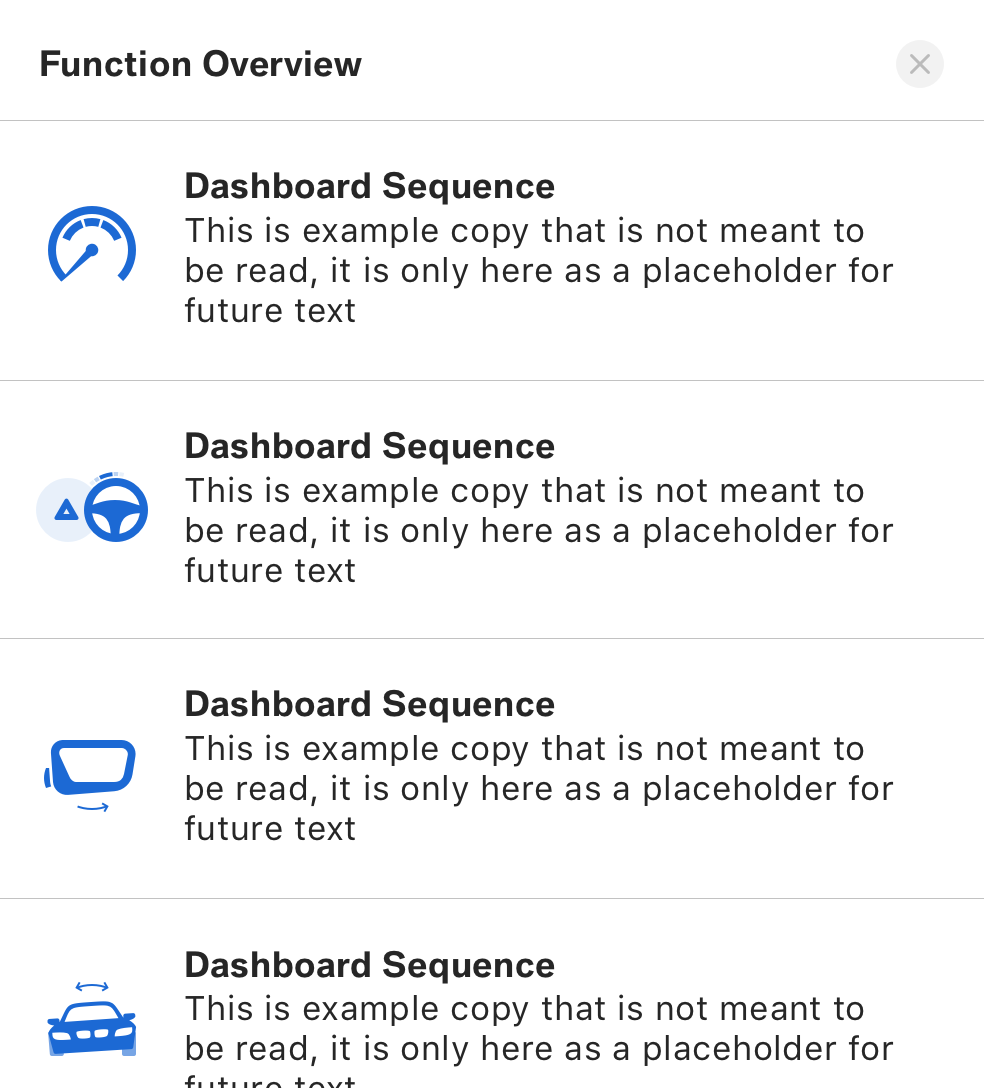Screen dimensions: 984x1088
Task: Expand the first Dashboard Sequence row
Action: [492, 248]
